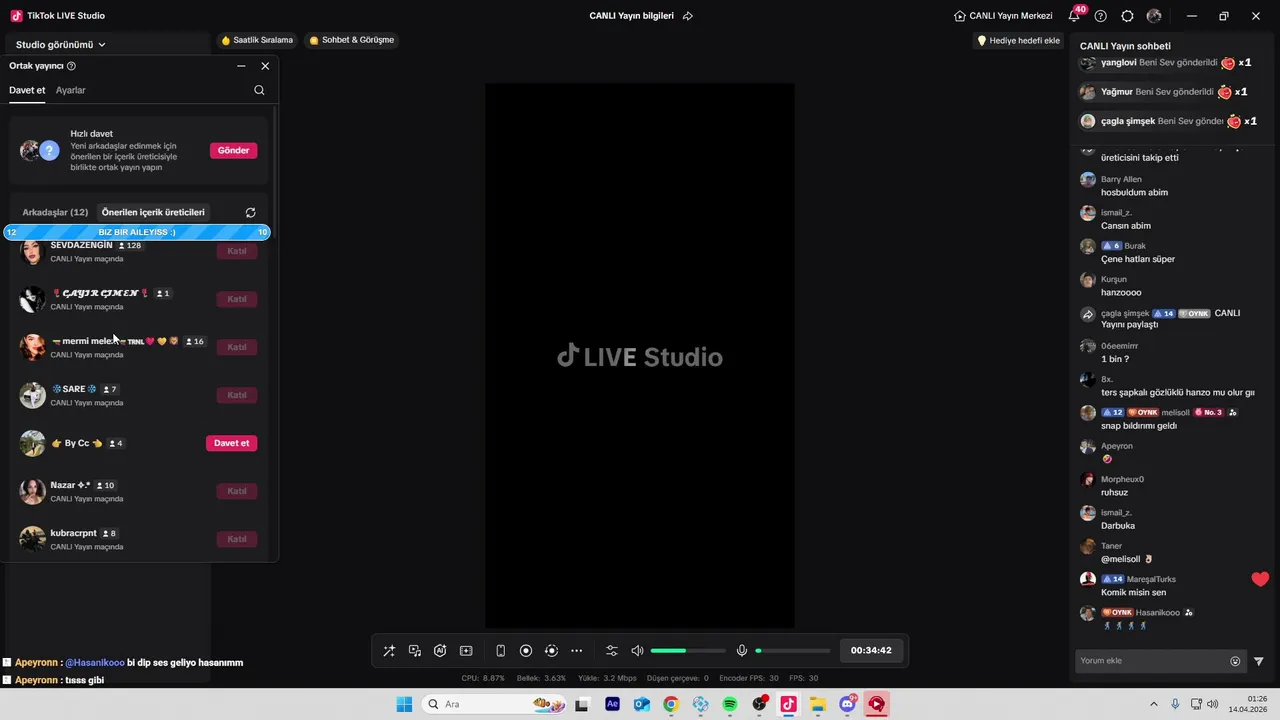
Task: Open After Effects from taskbar
Action: coord(612,704)
